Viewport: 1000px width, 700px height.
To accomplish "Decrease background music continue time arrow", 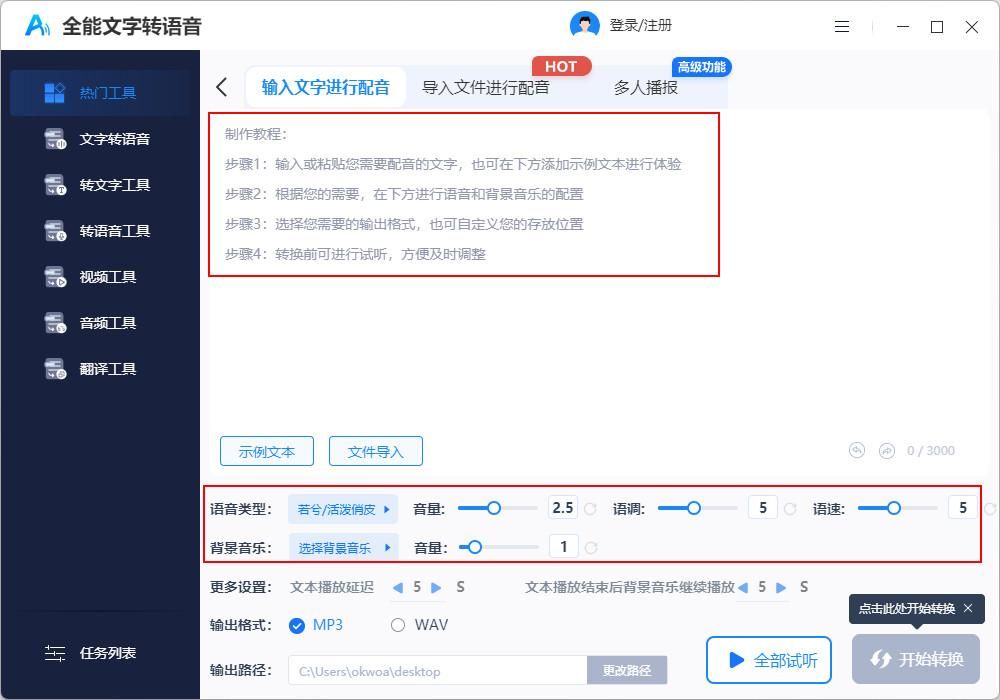I will click(742, 587).
